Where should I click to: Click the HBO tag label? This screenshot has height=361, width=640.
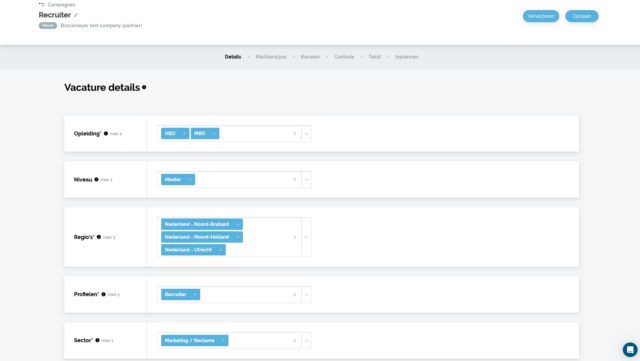(x=170, y=134)
